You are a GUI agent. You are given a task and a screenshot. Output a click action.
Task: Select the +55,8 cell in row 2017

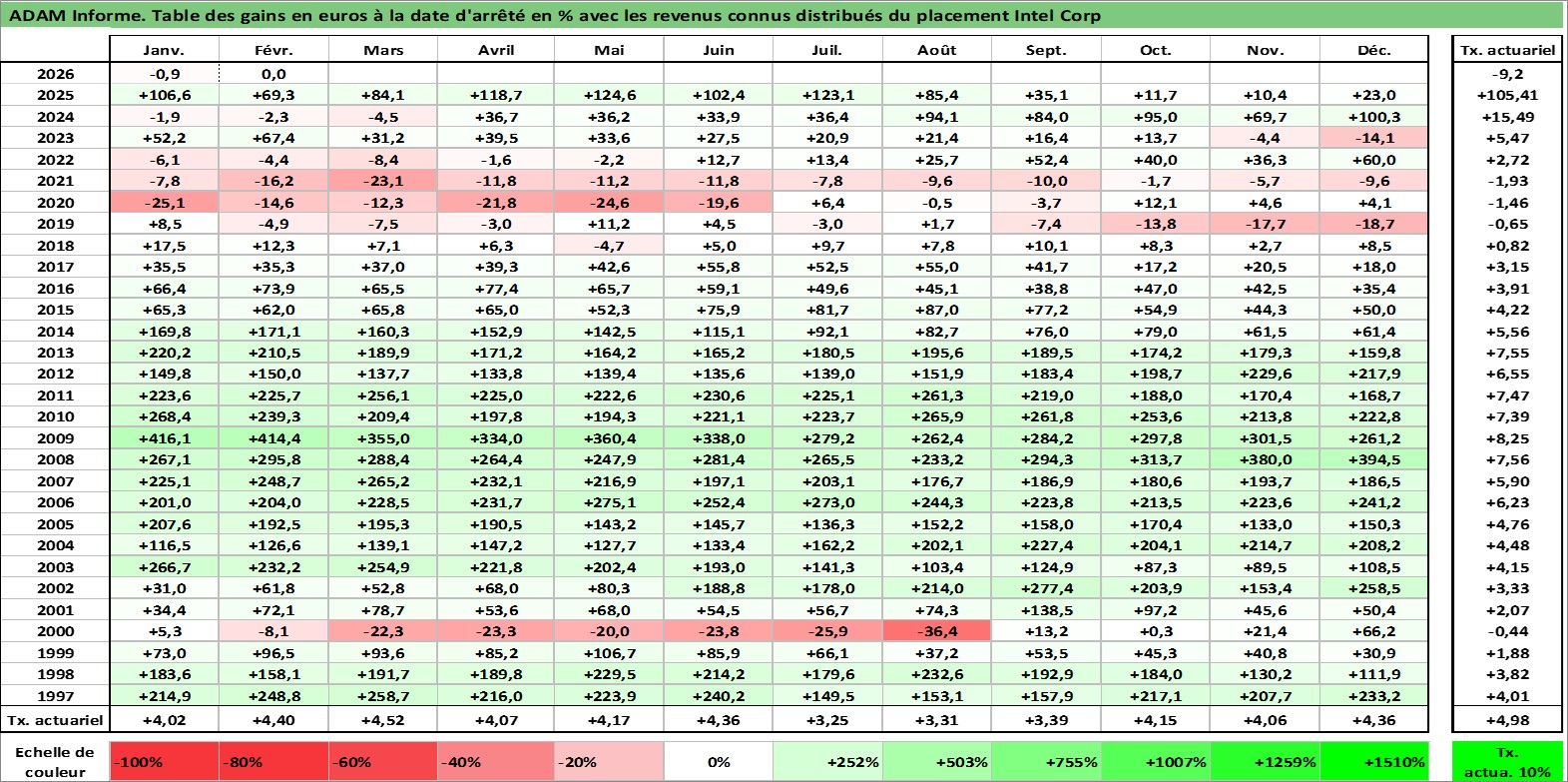[x=719, y=267]
